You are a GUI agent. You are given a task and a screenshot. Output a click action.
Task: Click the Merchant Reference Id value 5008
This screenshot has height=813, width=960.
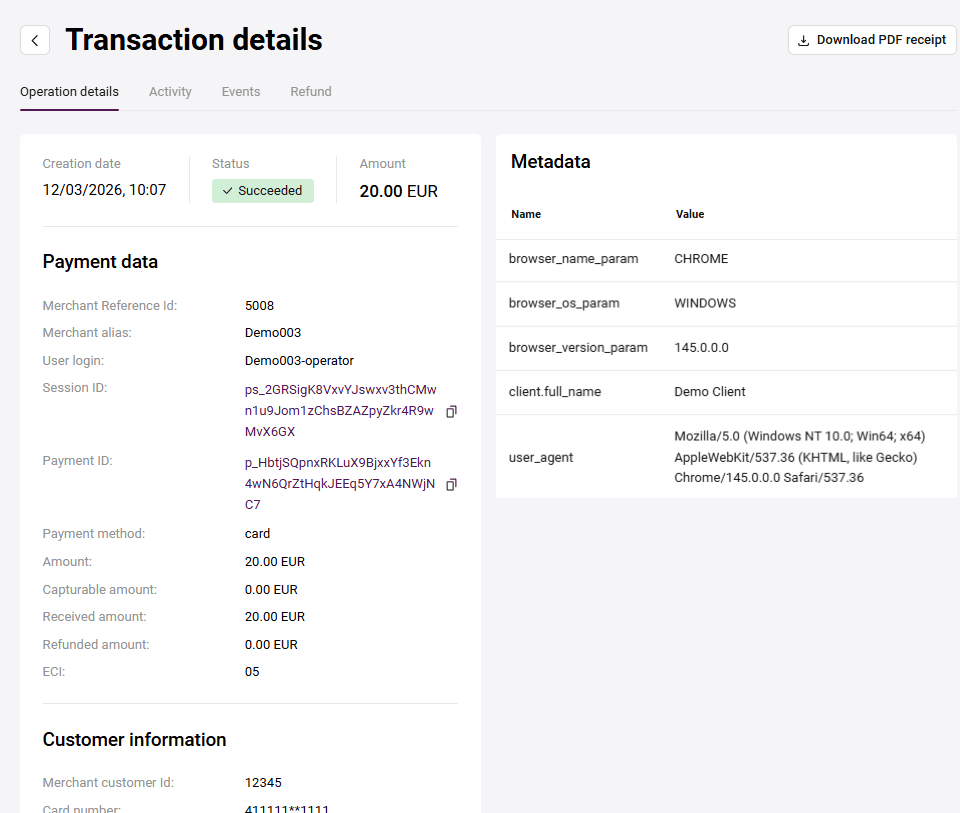pyautogui.click(x=259, y=306)
